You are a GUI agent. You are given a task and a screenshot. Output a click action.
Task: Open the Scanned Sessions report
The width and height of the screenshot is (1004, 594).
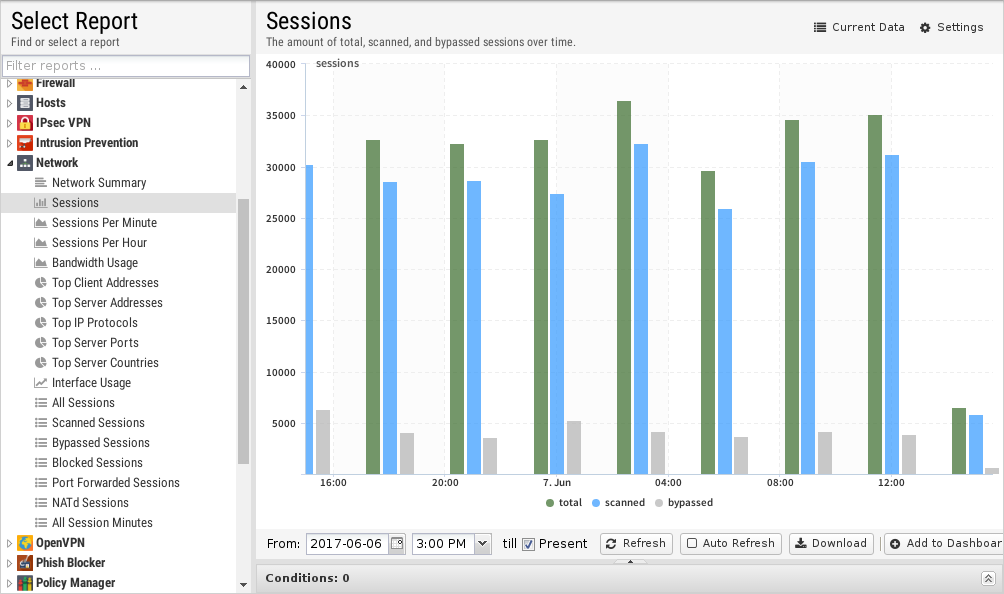(98, 422)
